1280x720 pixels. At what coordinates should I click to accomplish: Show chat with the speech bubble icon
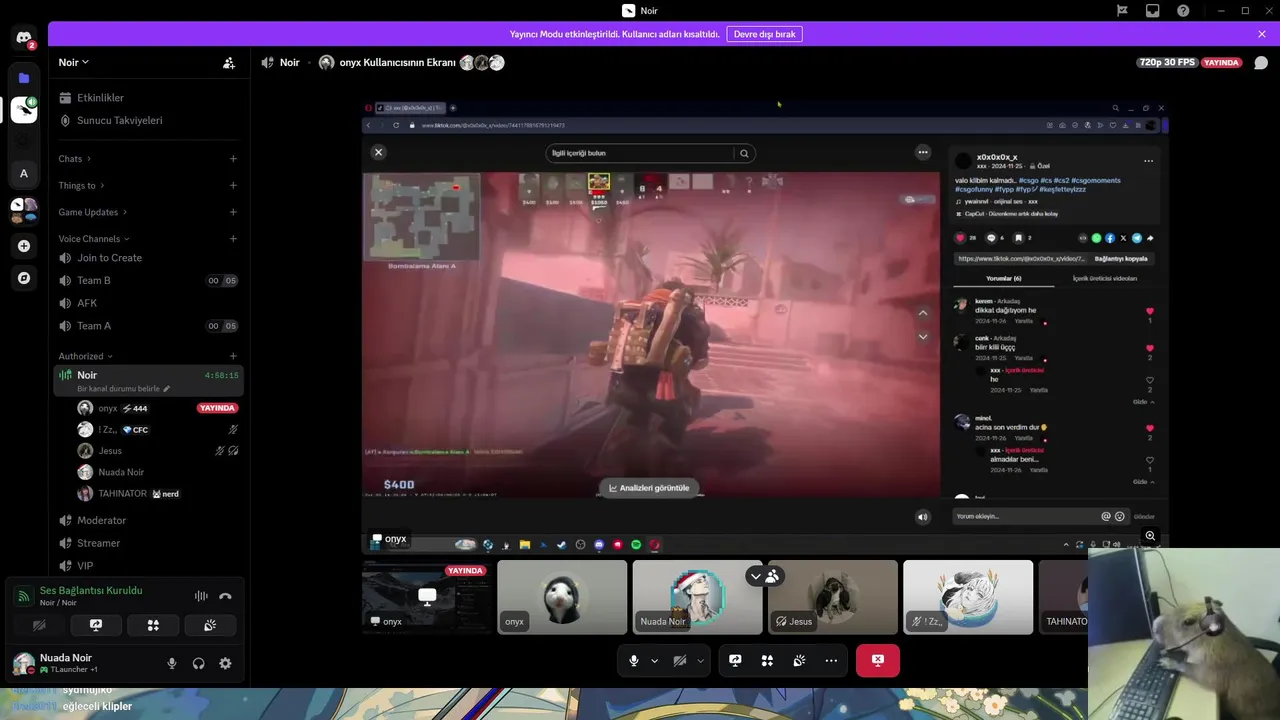[x=1261, y=62]
